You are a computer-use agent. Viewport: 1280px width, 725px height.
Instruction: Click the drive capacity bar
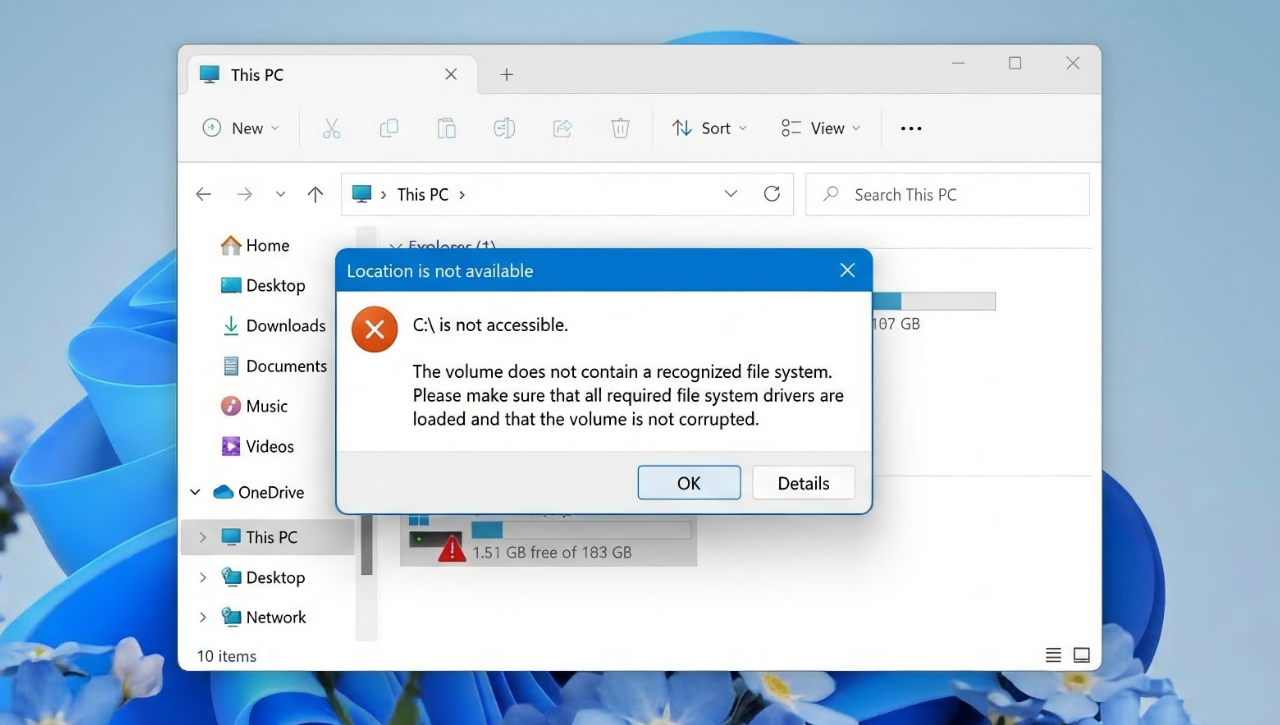[934, 300]
